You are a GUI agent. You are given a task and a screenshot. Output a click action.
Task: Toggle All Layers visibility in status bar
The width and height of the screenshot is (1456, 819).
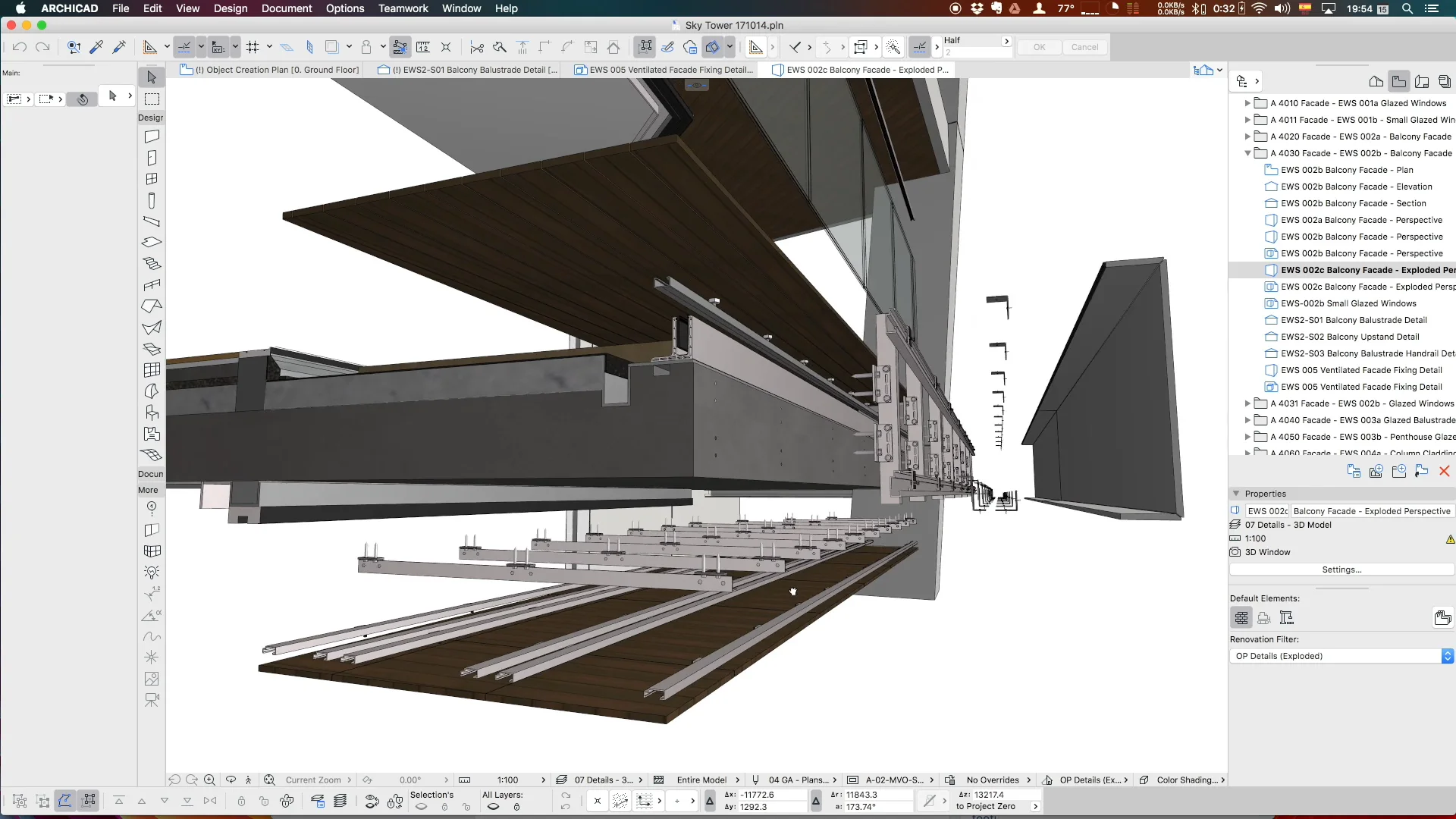(493, 807)
